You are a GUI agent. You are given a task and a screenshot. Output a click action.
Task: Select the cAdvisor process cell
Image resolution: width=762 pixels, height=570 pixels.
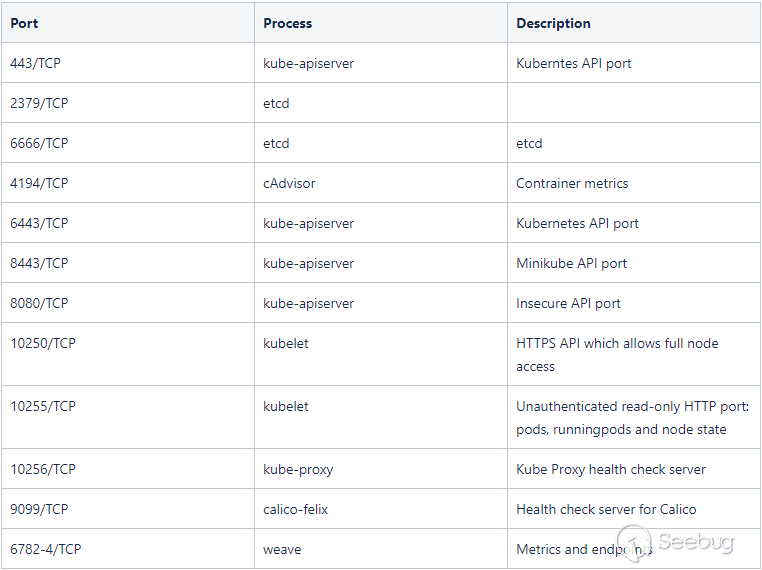pyautogui.click(x=290, y=183)
